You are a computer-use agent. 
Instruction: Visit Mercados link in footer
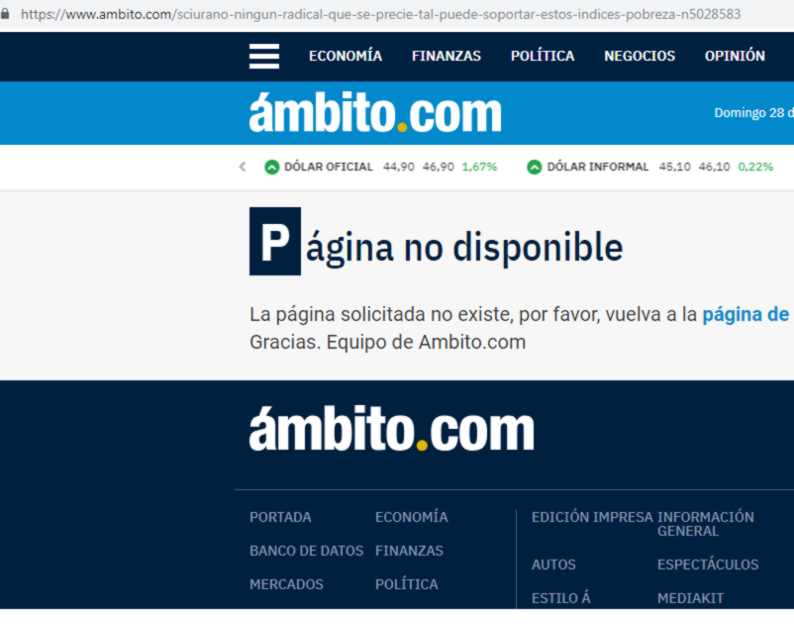coord(286,584)
